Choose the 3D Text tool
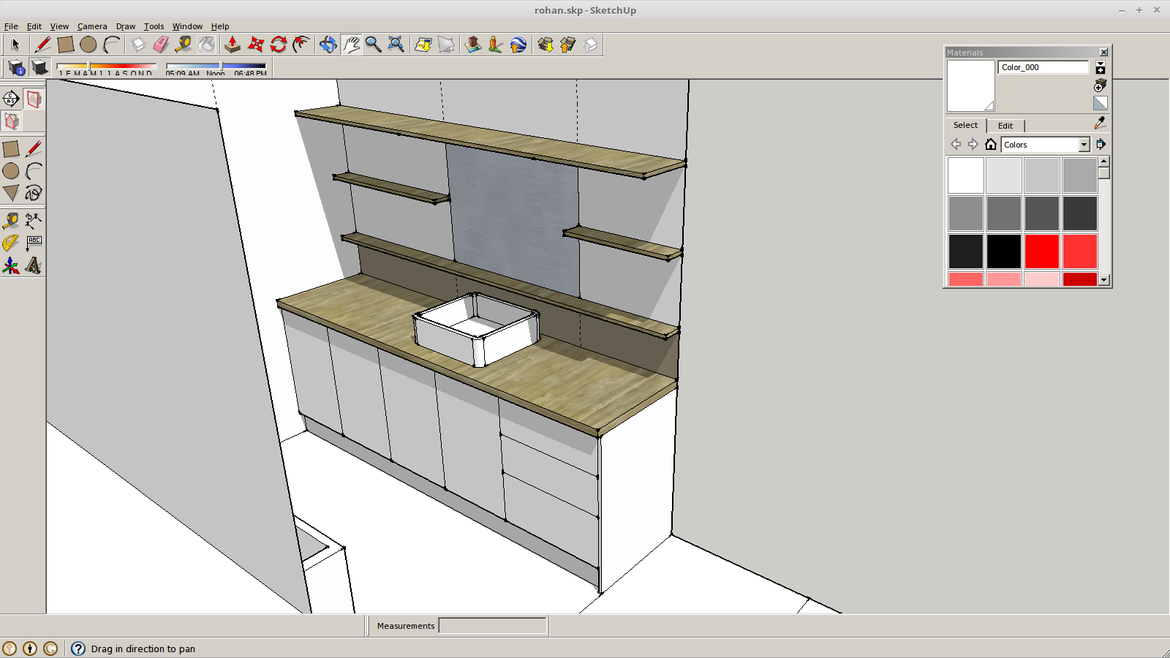Image resolution: width=1170 pixels, height=658 pixels. coord(33,264)
